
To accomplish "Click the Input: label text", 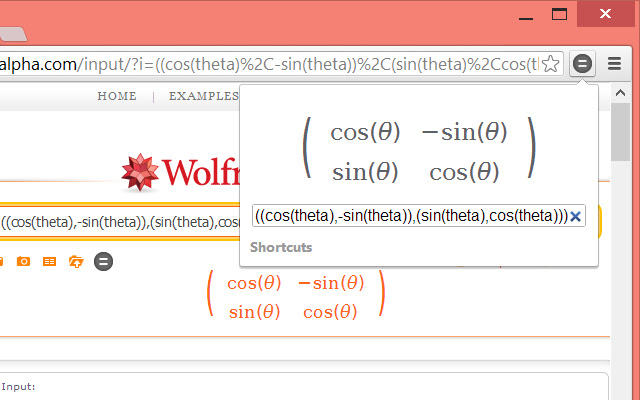I will click(18, 387).
